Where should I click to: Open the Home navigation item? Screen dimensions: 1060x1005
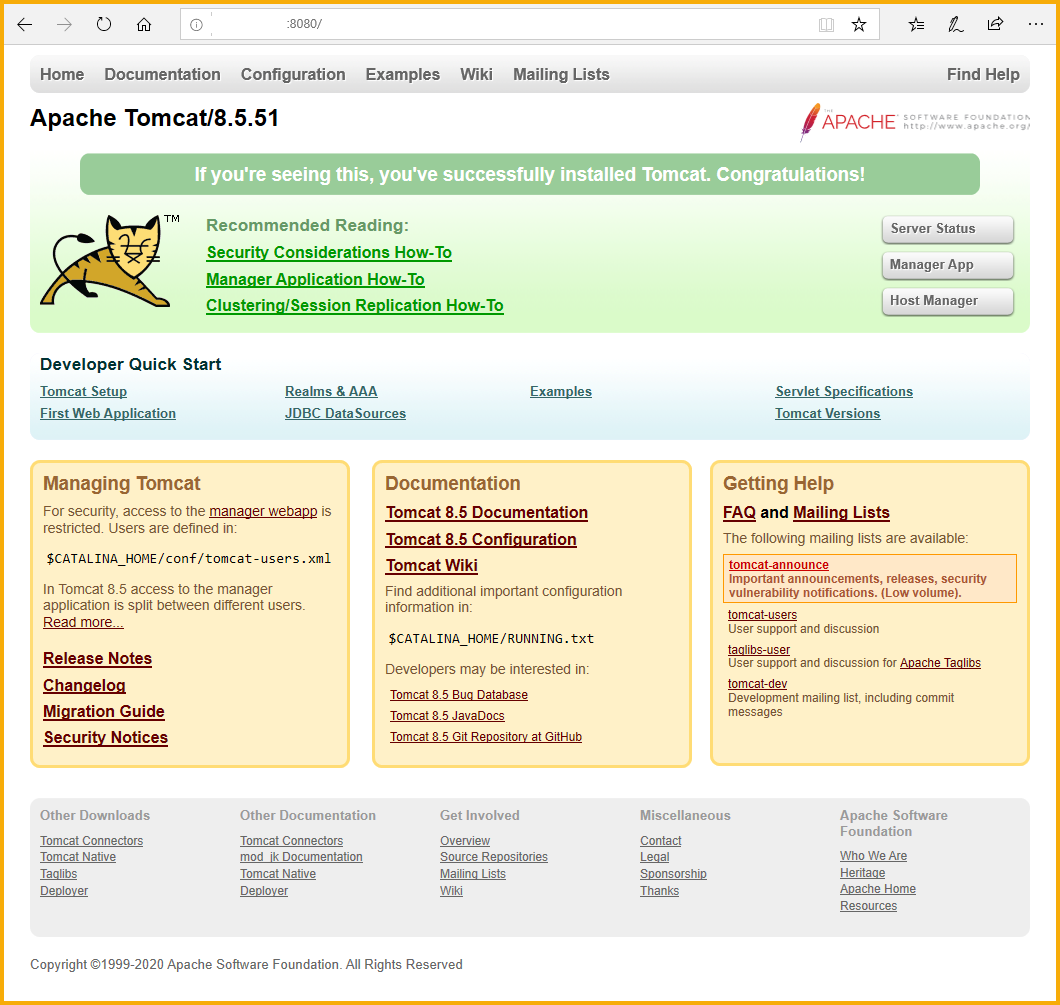coord(62,74)
